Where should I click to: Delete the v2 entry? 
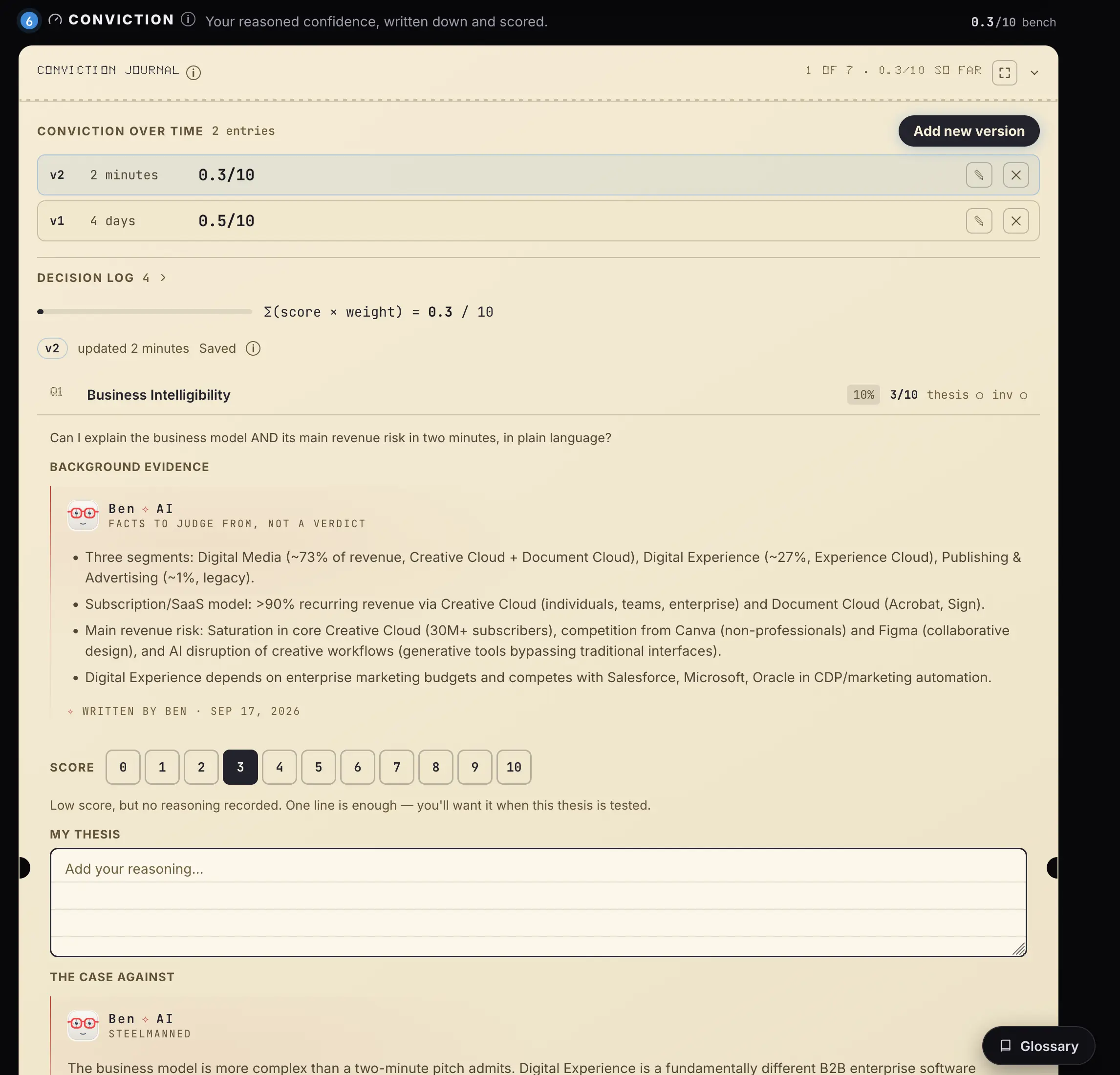(1015, 175)
